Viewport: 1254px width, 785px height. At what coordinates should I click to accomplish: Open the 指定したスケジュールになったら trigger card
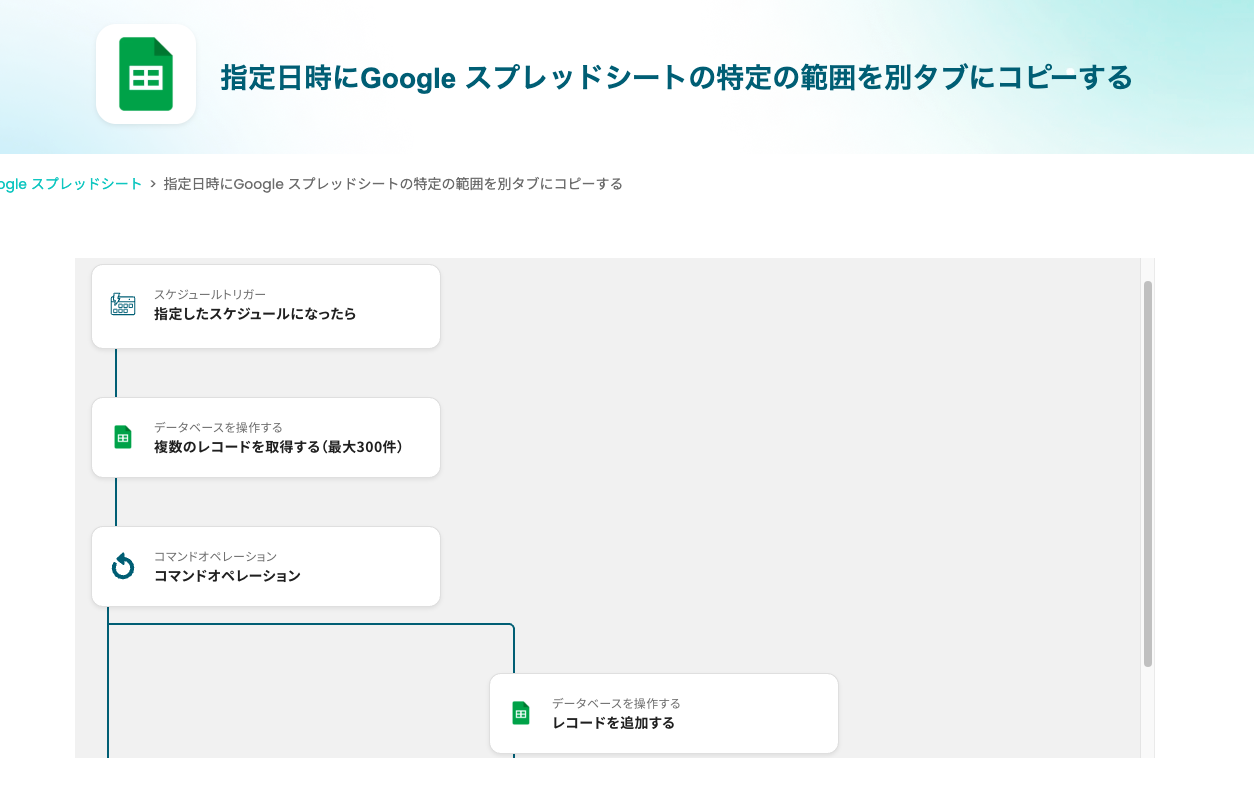pyautogui.click(x=266, y=306)
